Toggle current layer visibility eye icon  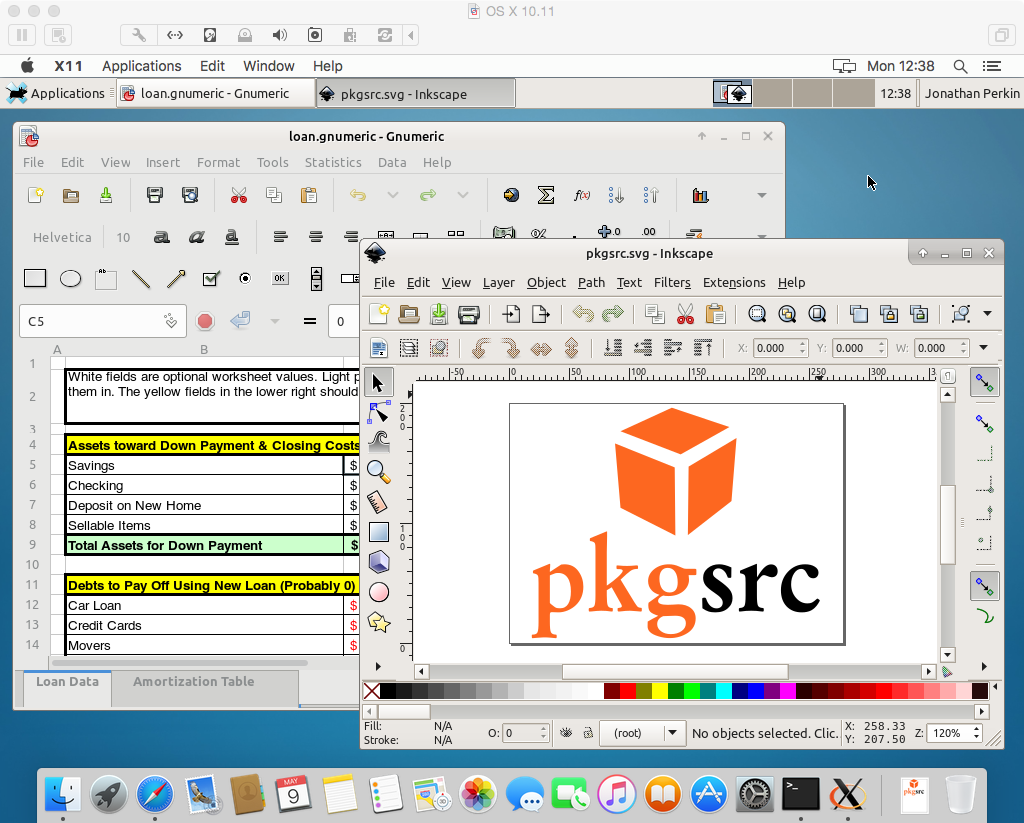pos(565,733)
